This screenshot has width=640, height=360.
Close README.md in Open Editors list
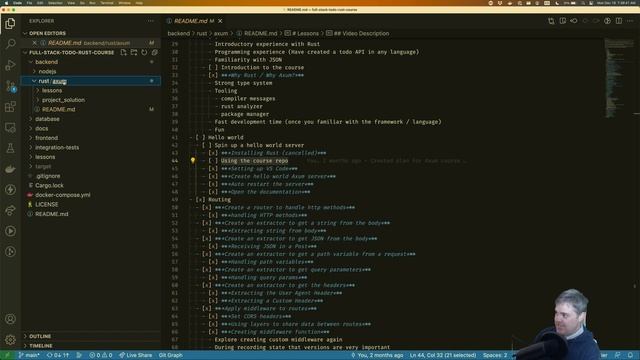pyautogui.click(x=34, y=42)
